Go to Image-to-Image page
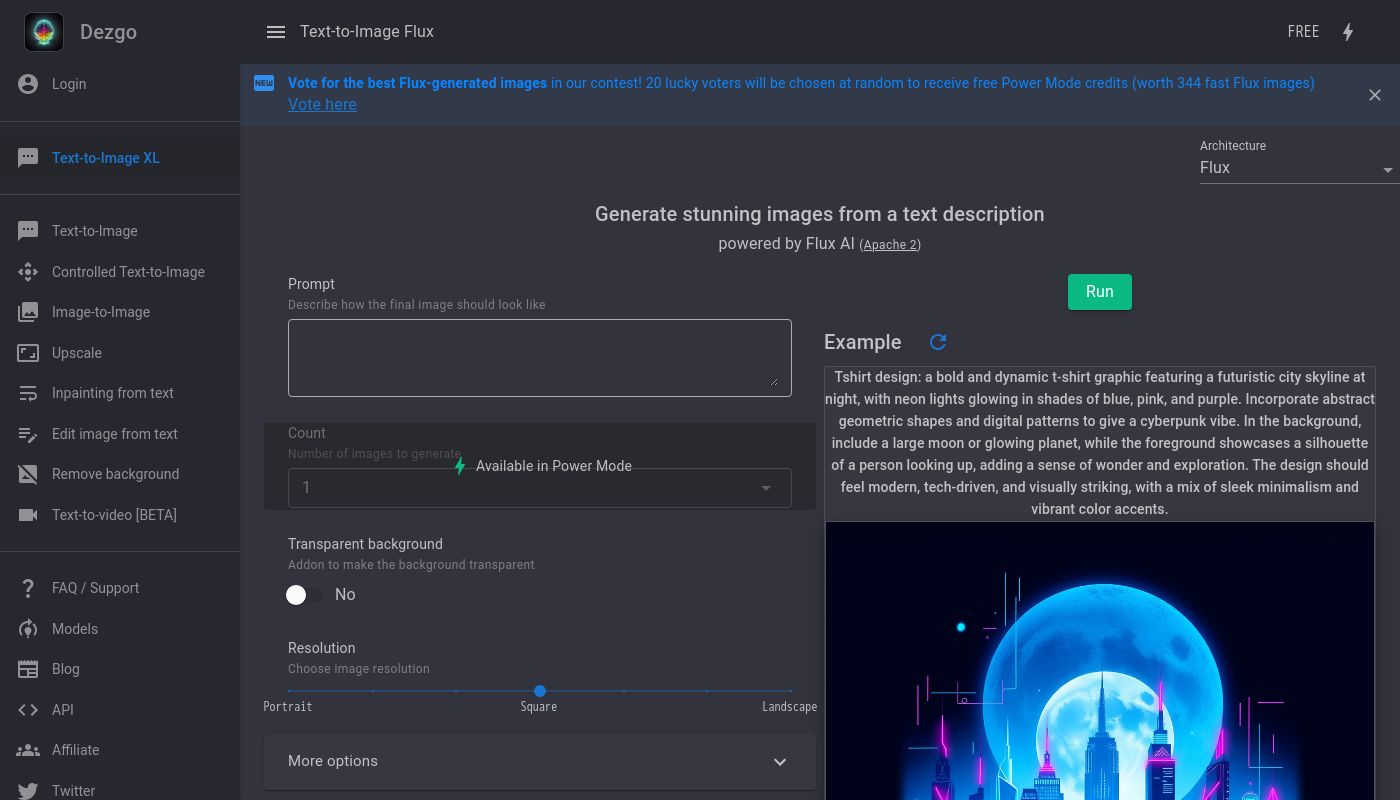Image resolution: width=1400 pixels, height=800 pixels. (x=120, y=312)
